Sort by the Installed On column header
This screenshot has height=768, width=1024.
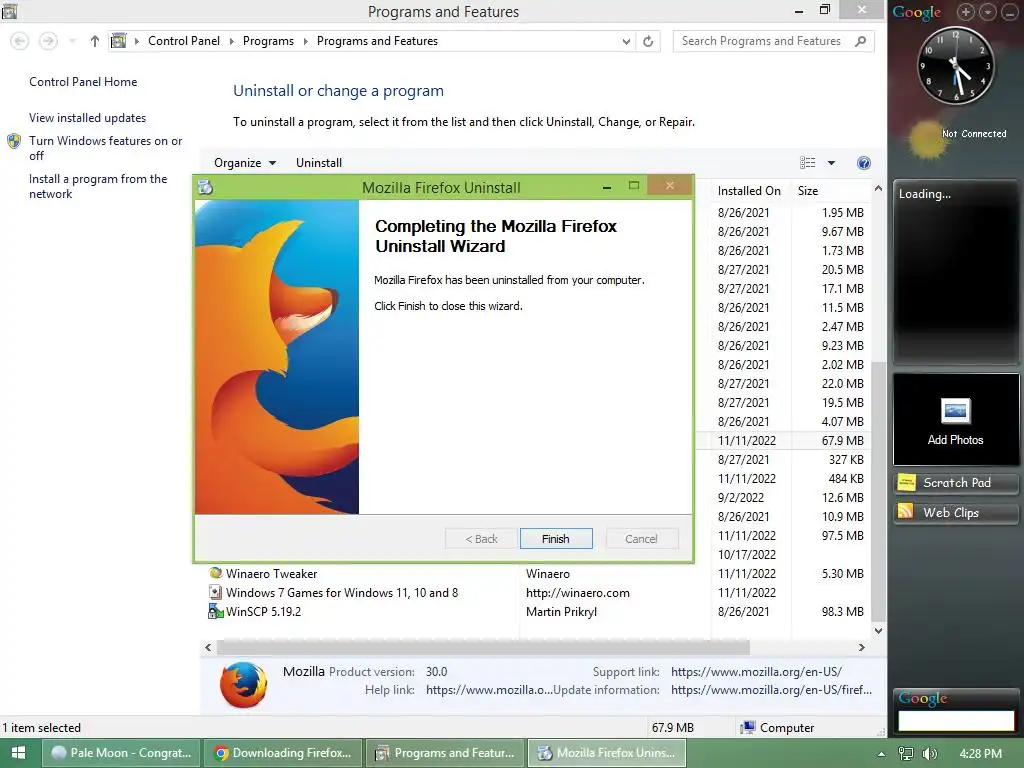click(749, 191)
